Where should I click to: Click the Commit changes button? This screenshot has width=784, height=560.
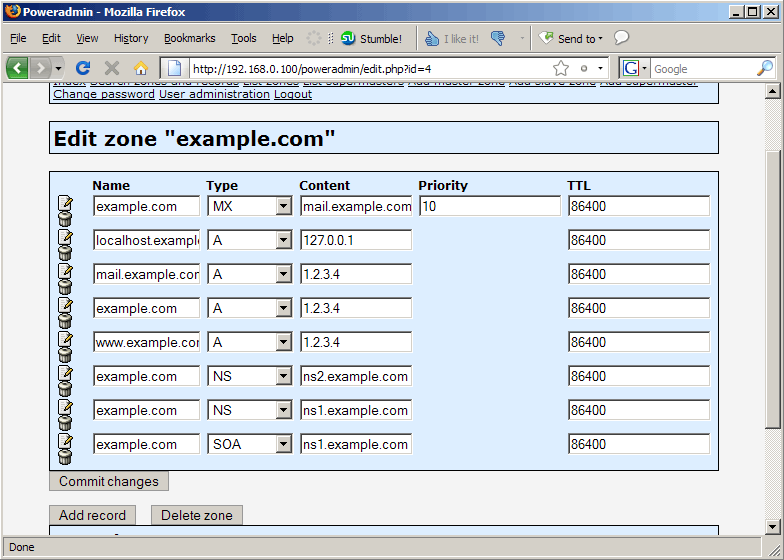(x=108, y=481)
